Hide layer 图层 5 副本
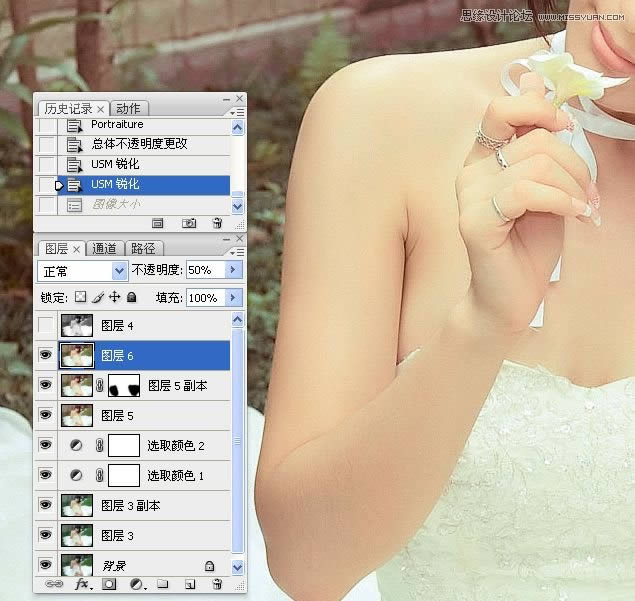 point(46,385)
